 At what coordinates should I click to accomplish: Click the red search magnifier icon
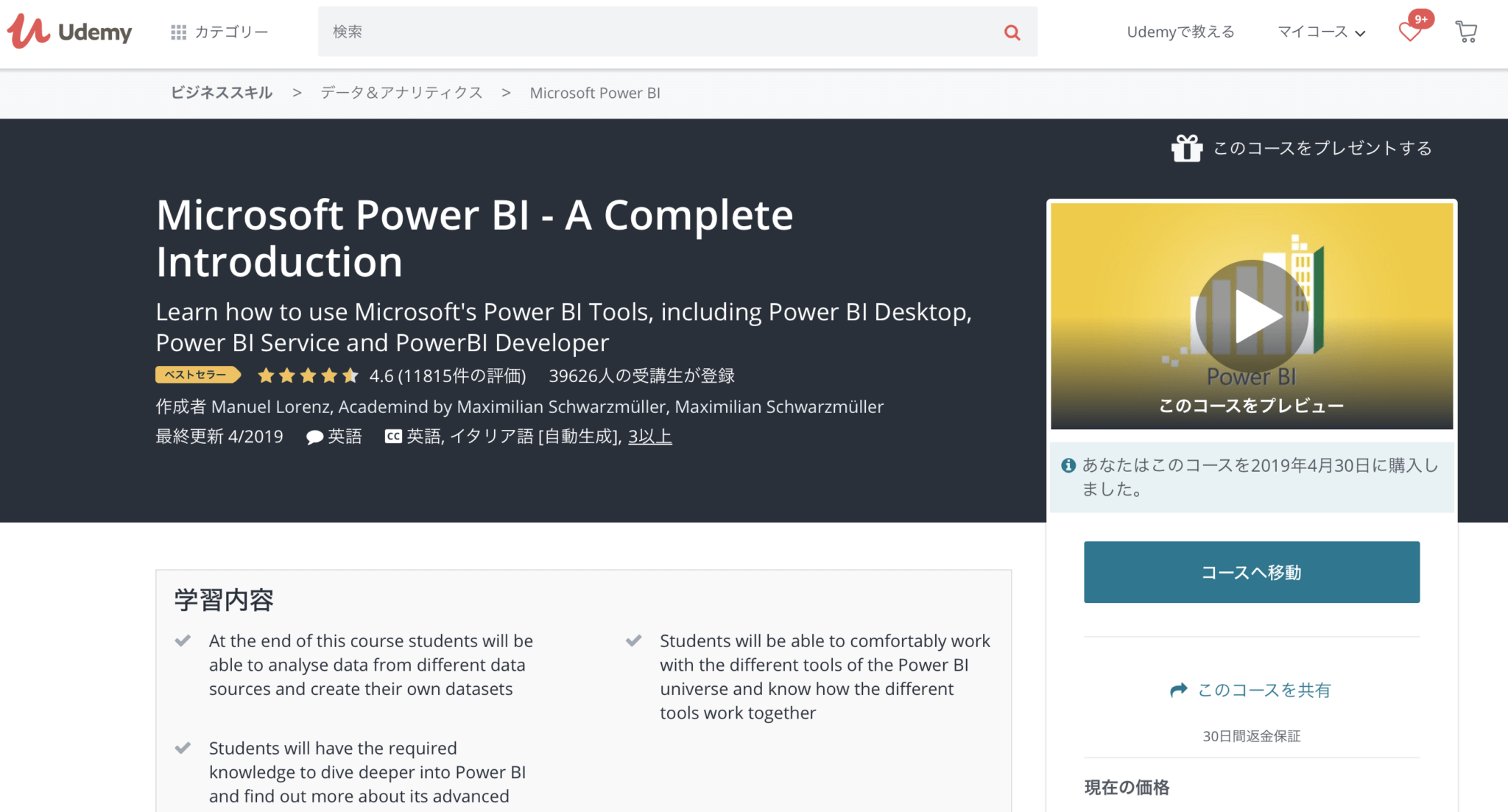pos(1012,32)
